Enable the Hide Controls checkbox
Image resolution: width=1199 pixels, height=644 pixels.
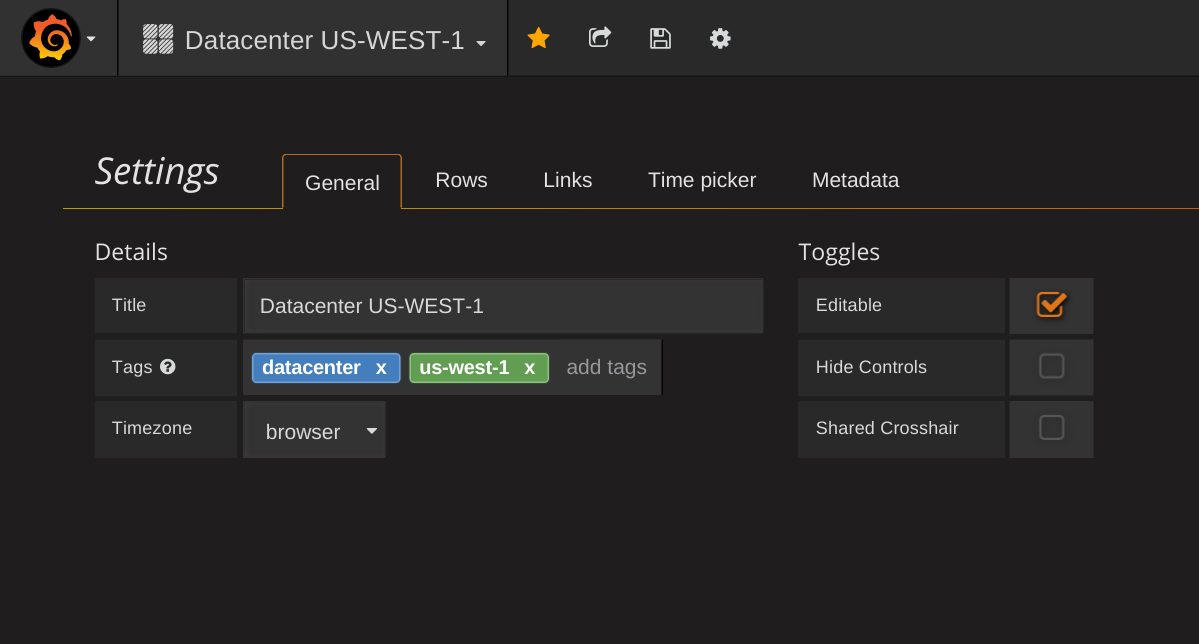point(1051,367)
